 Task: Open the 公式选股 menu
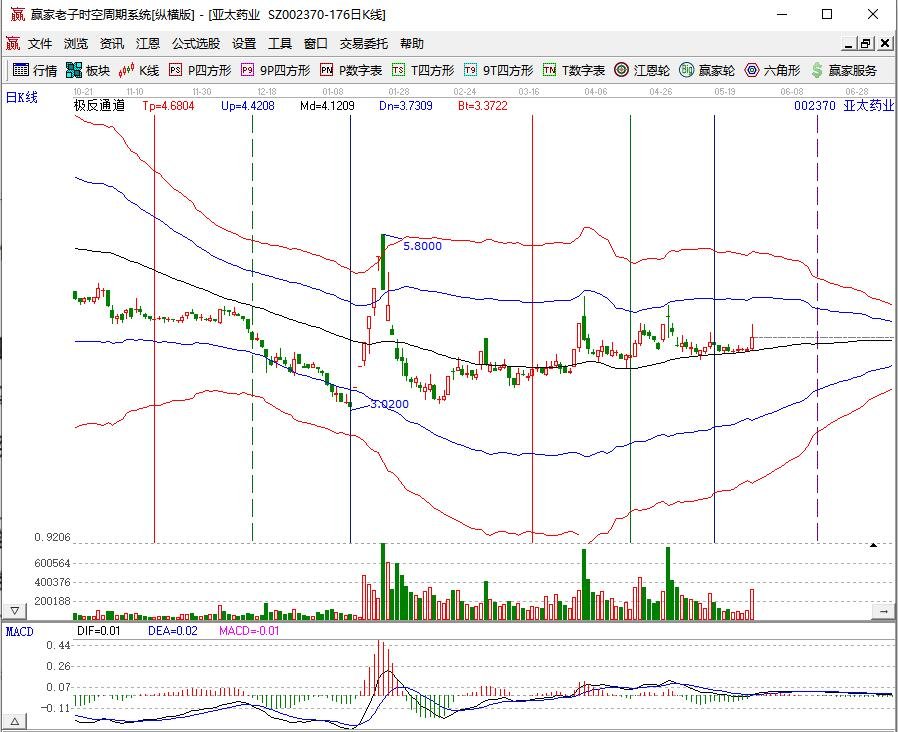pyautogui.click(x=196, y=44)
